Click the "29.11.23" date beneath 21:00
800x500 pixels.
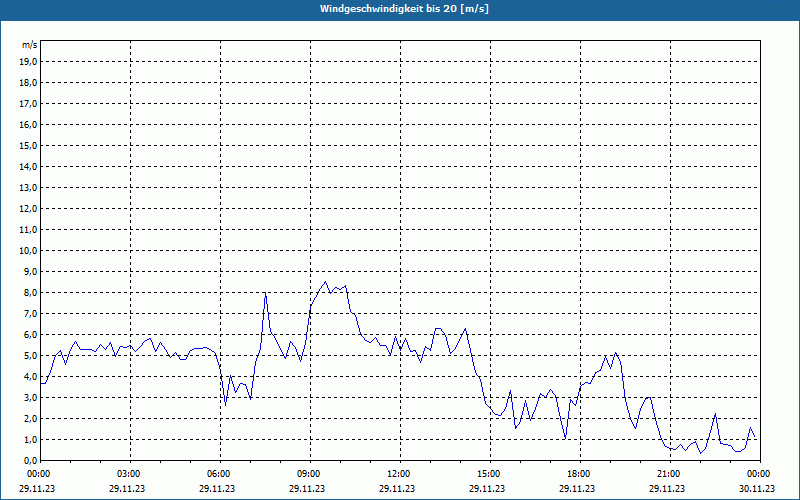(x=667, y=488)
